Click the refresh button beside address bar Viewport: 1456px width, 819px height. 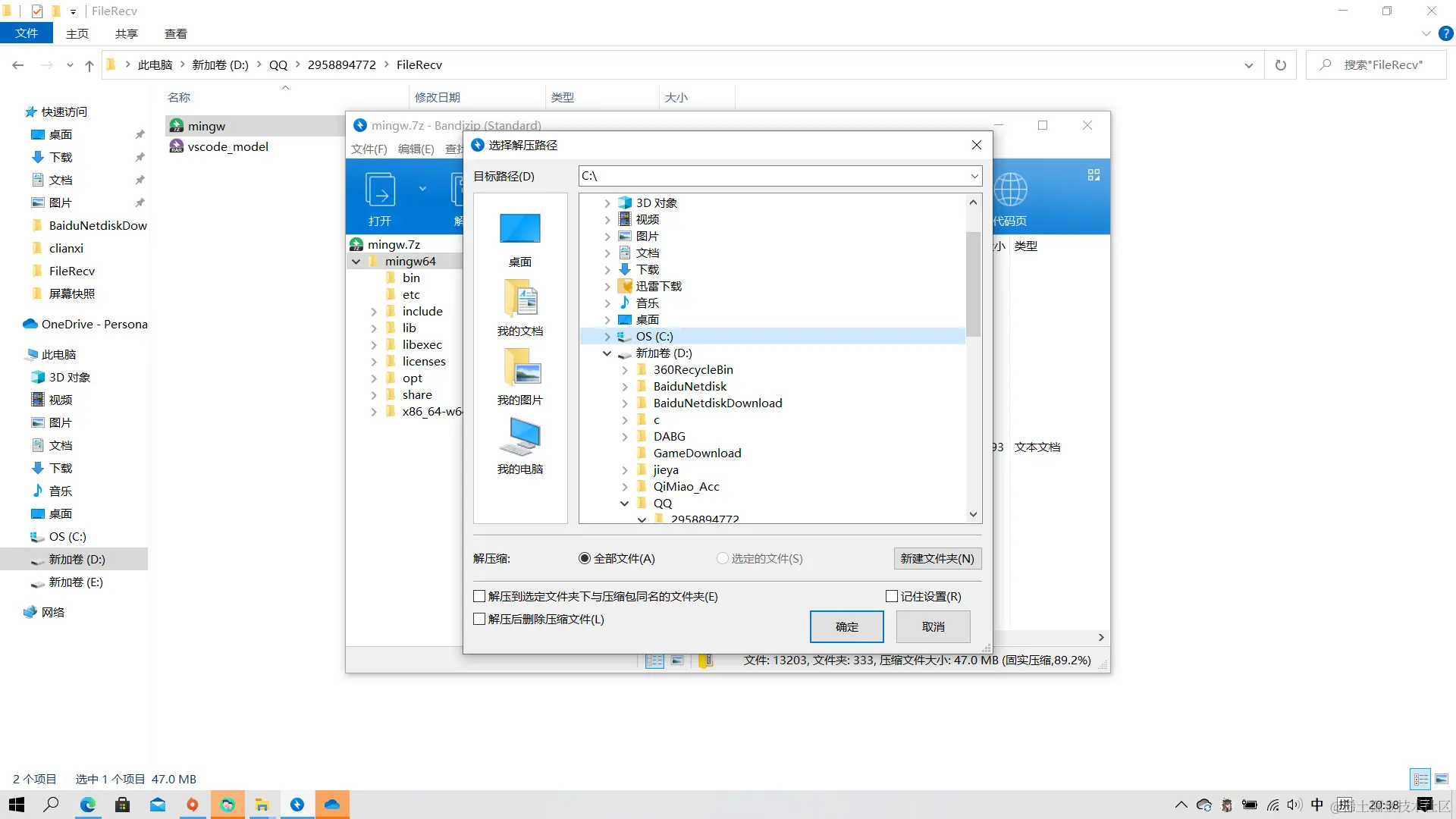[x=1281, y=65]
